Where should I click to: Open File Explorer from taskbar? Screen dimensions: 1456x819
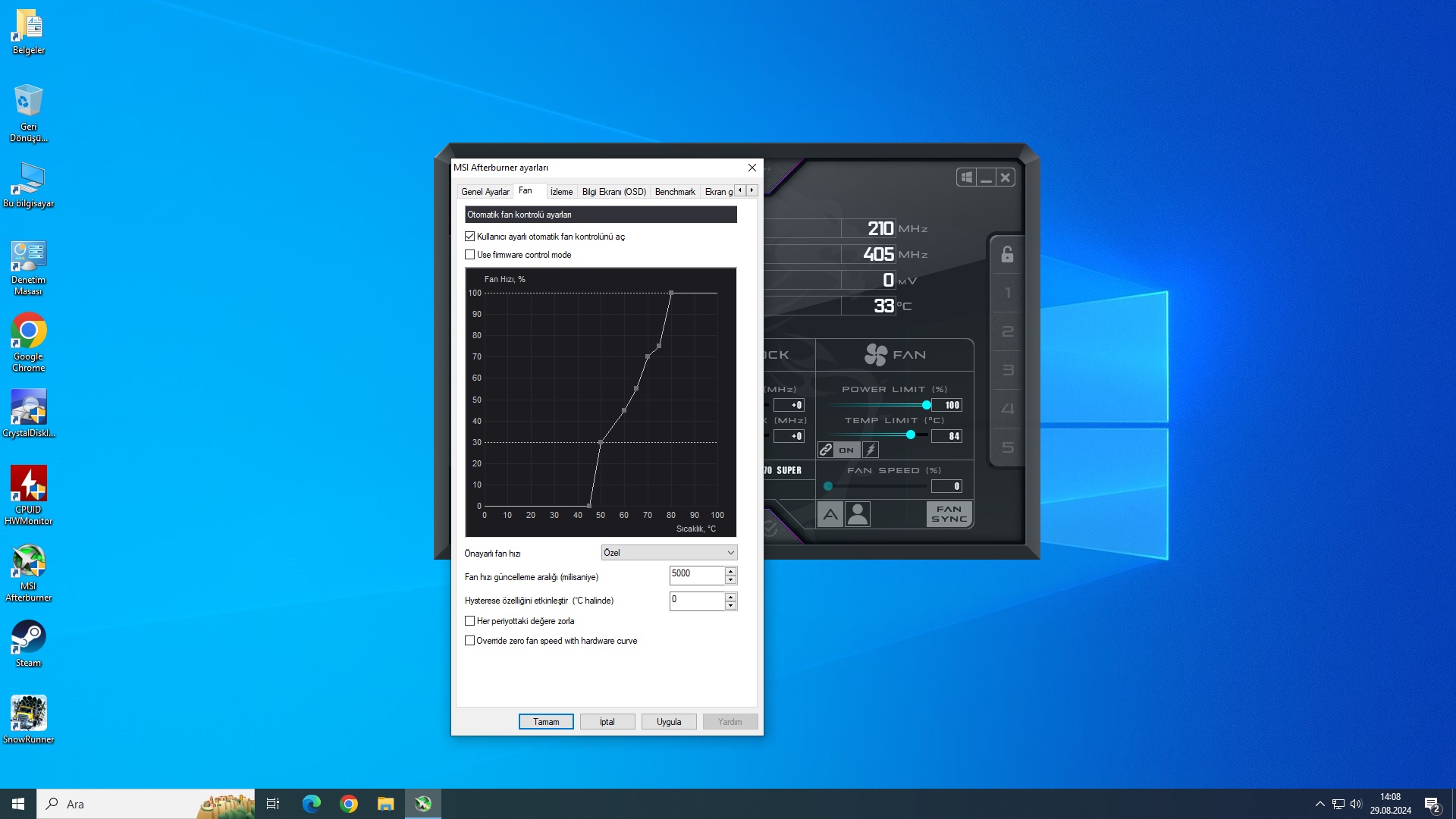pyautogui.click(x=386, y=804)
